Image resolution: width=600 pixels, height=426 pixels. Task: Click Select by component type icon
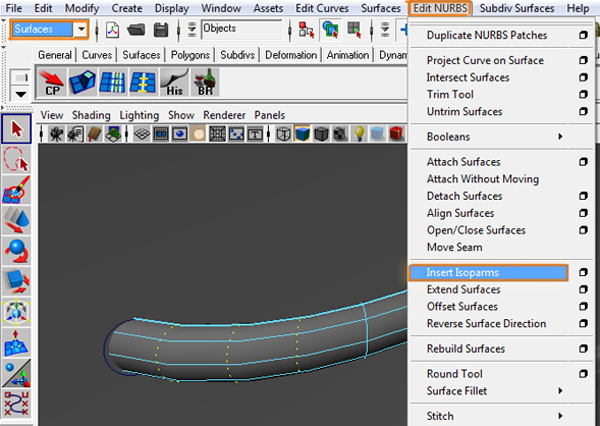click(354, 29)
